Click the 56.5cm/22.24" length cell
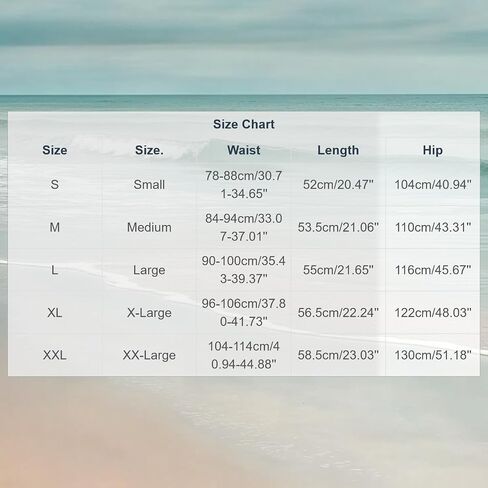The height and width of the screenshot is (488, 488). tap(338, 313)
